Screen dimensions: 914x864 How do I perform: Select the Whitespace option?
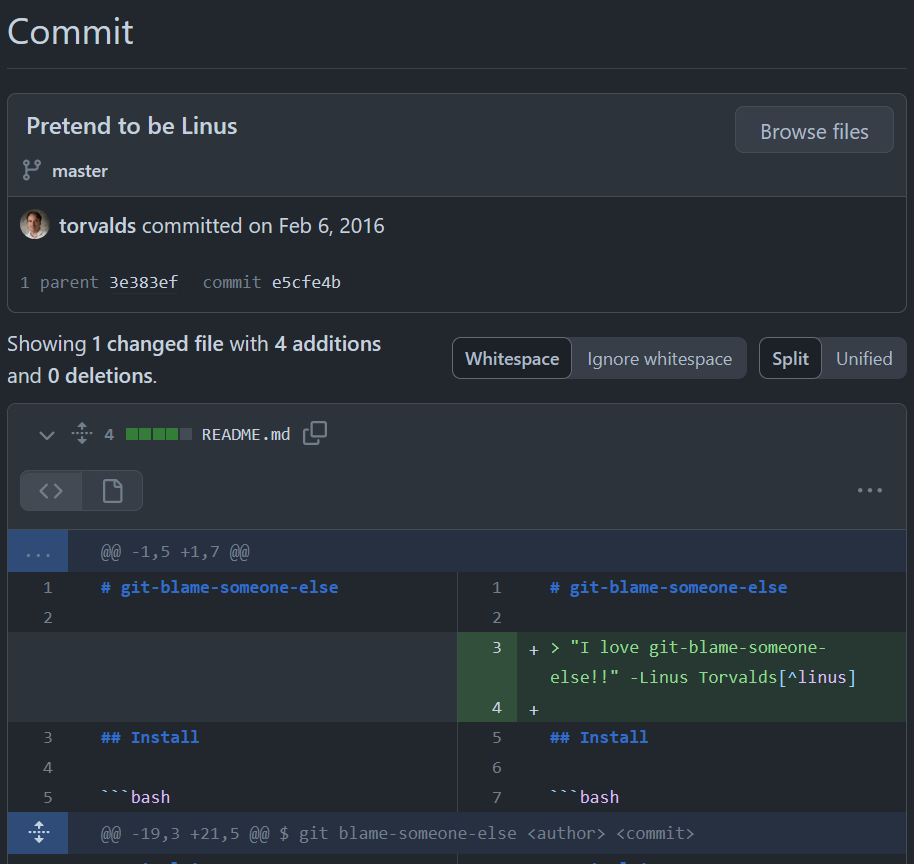(x=512, y=359)
